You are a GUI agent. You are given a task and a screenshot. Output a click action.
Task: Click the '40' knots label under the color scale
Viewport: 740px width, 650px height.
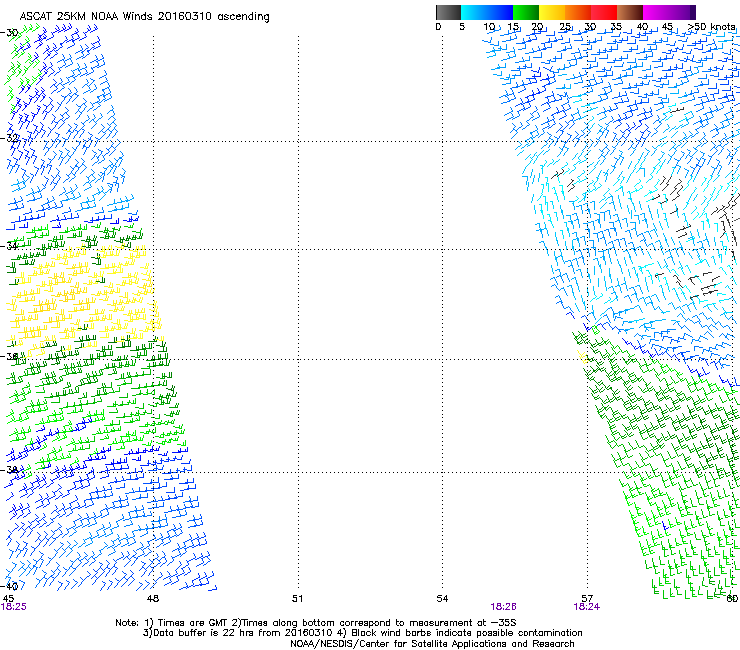642,27
